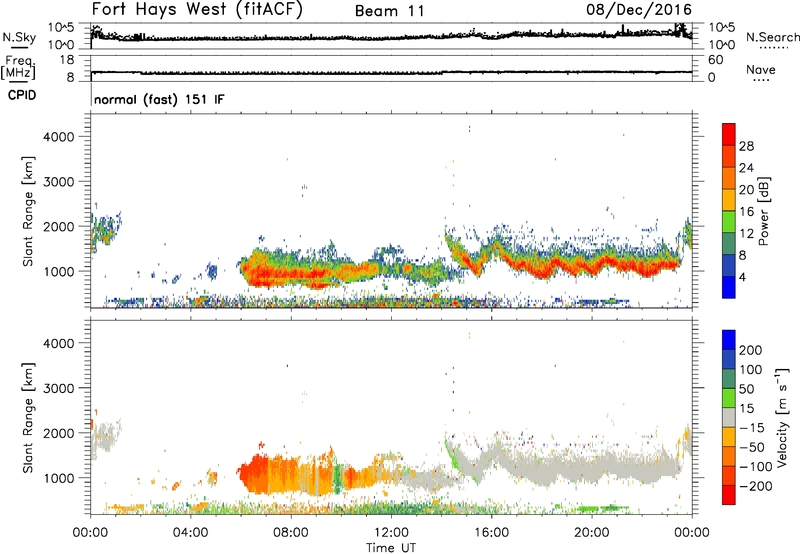Viewport: 800px width, 554px height.
Task: Click the "Power [dB]" color bar title
Action: point(763,211)
